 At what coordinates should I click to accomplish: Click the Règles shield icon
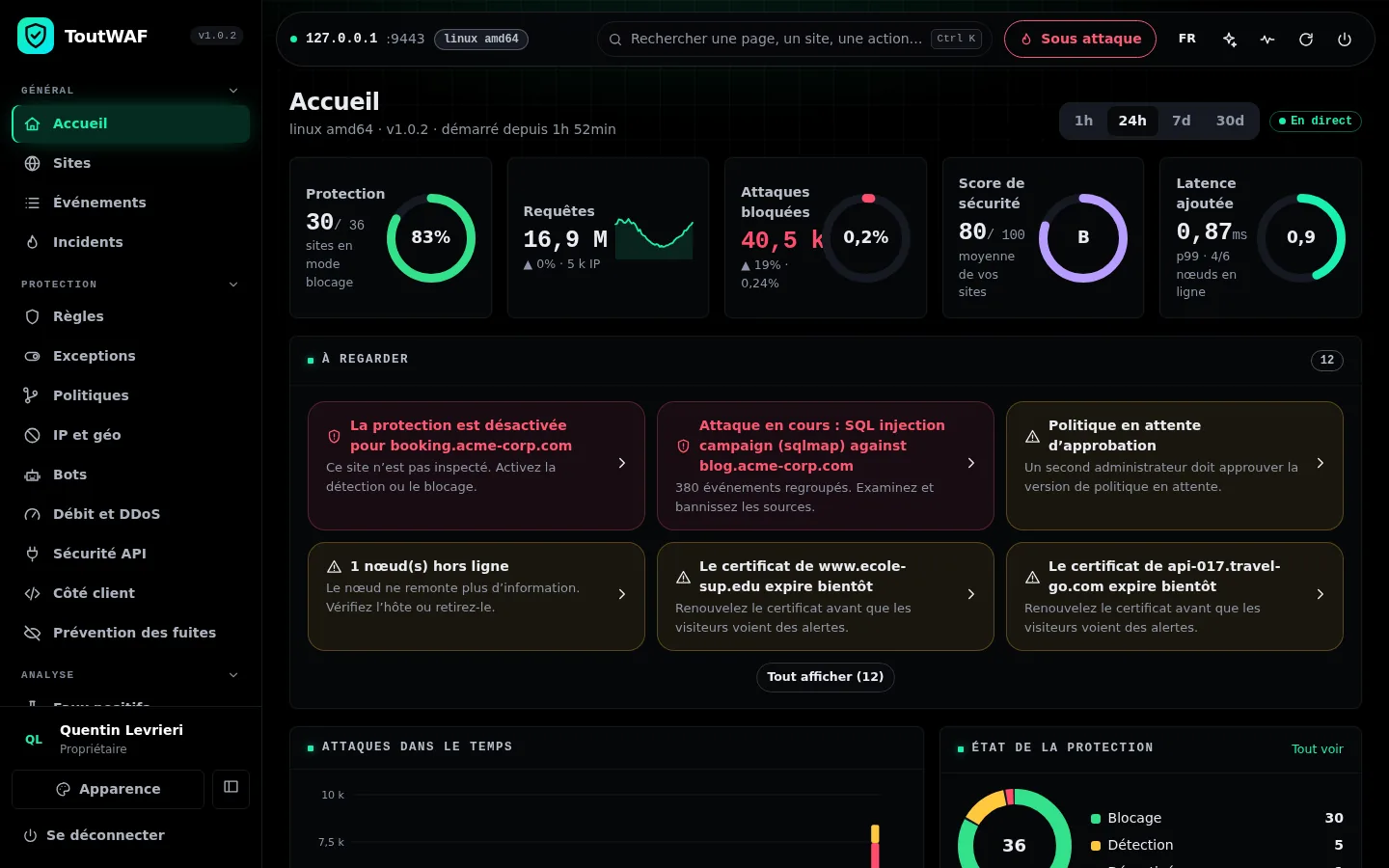pos(32,316)
